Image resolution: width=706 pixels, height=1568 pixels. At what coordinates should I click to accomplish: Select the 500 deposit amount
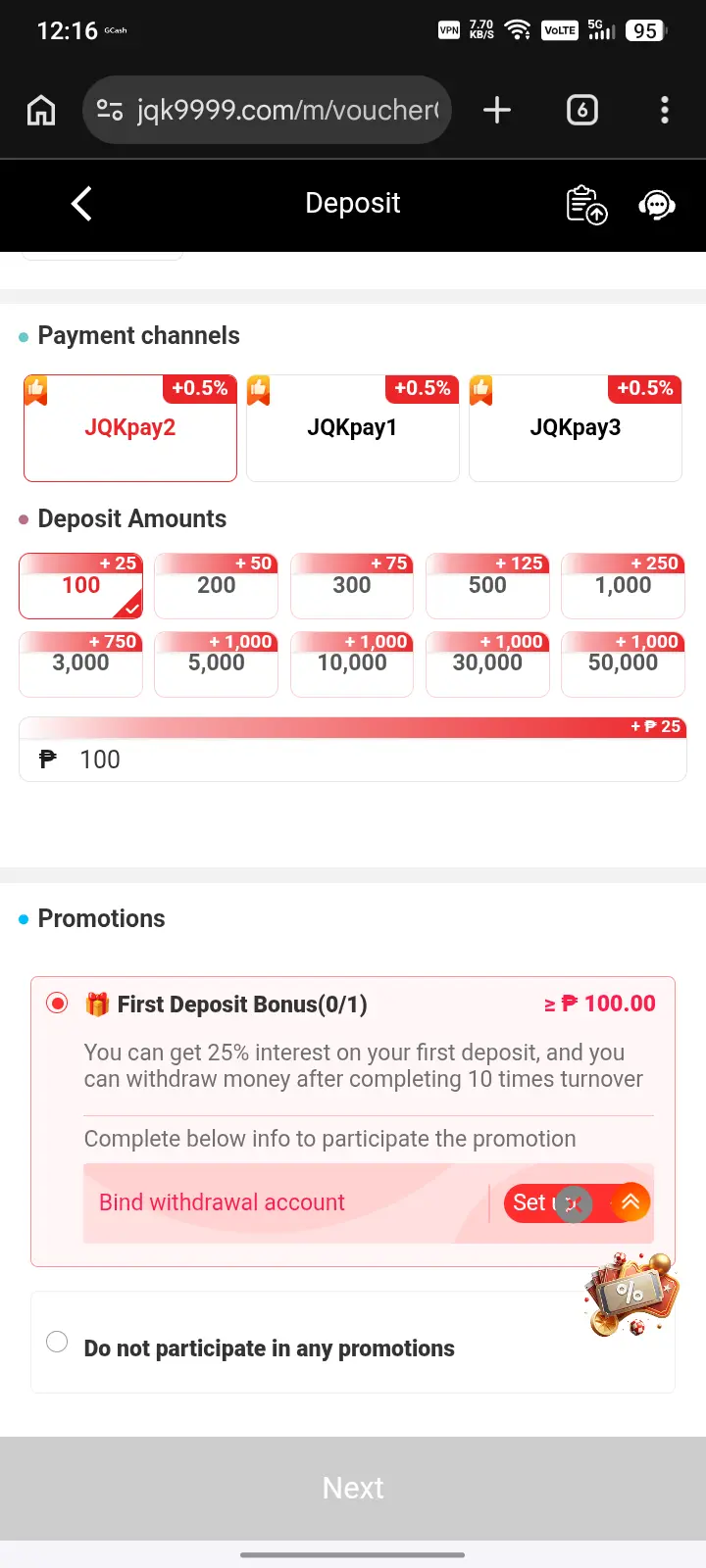click(487, 586)
